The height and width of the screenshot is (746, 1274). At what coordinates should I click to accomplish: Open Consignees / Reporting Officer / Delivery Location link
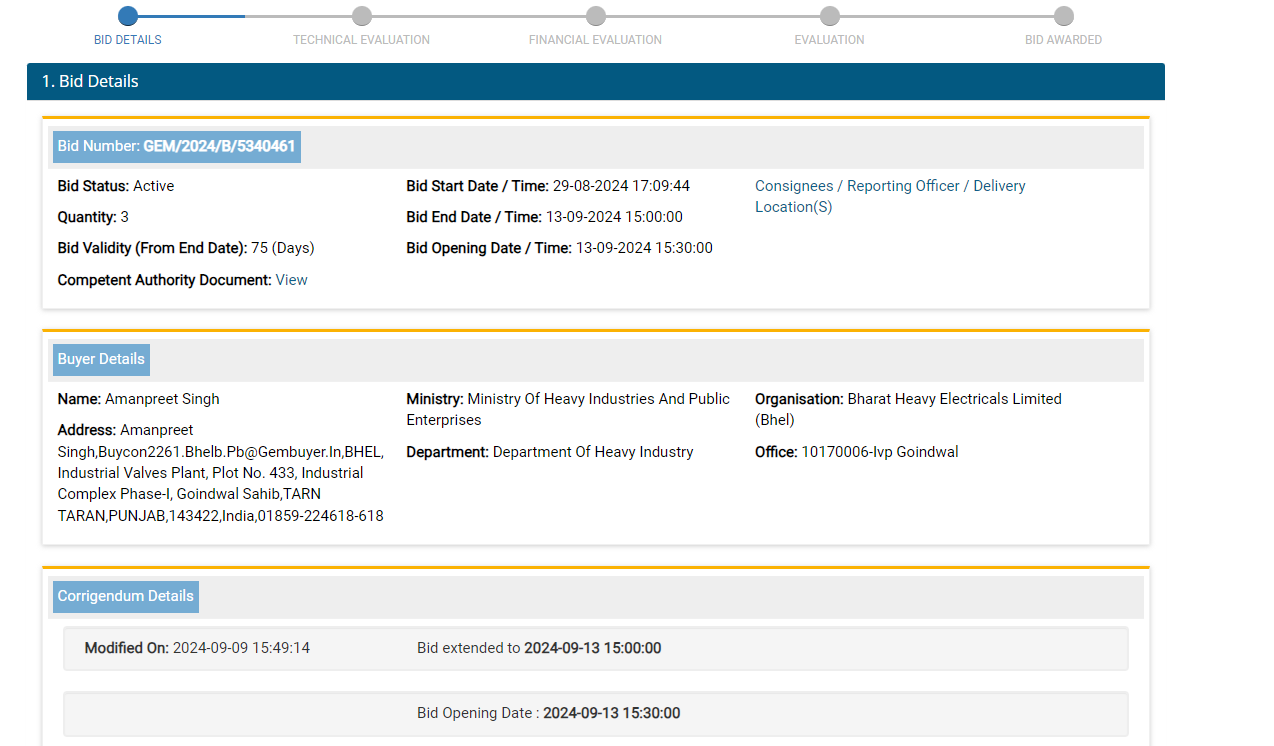[890, 196]
